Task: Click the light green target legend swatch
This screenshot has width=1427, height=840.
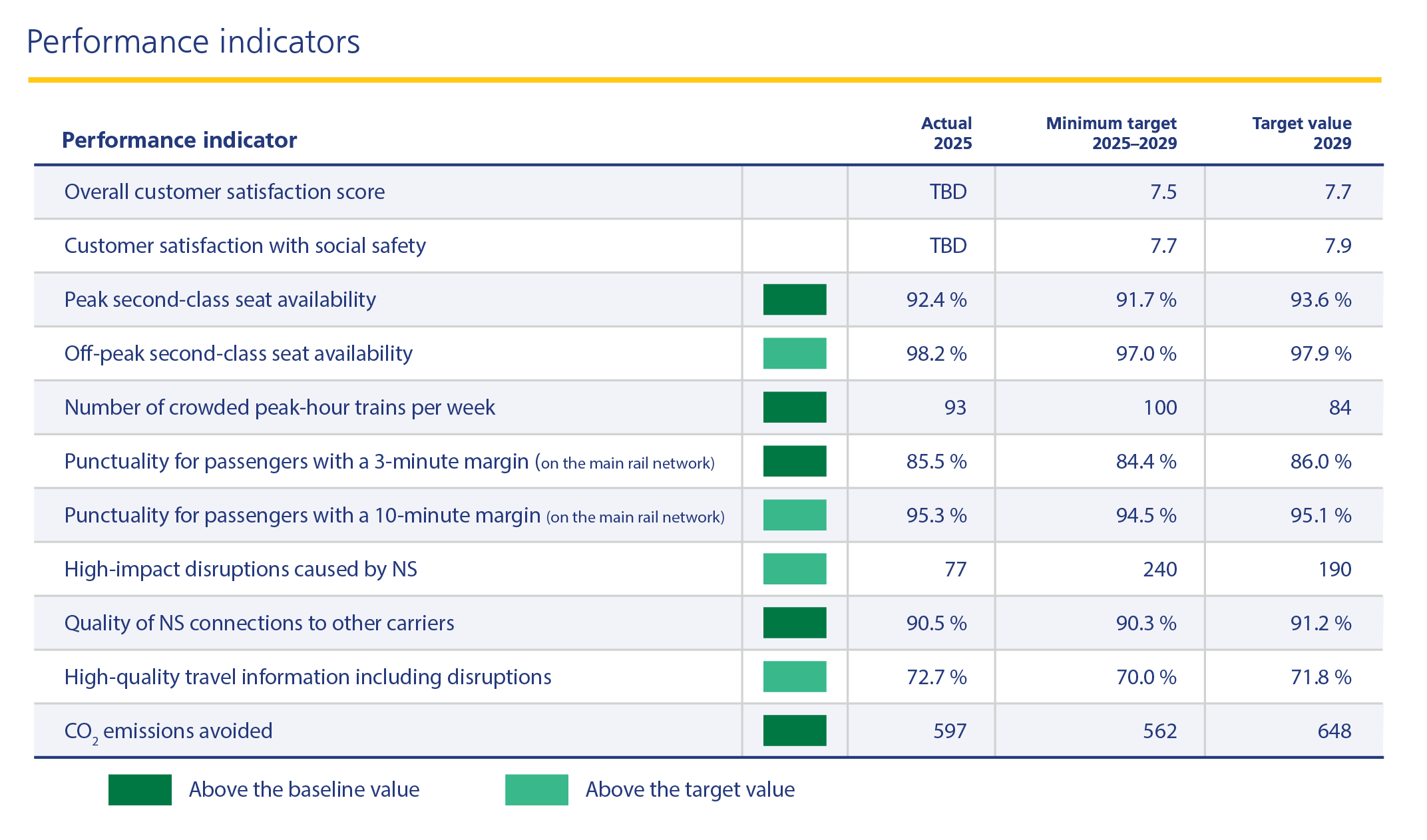Action: pos(536,790)
